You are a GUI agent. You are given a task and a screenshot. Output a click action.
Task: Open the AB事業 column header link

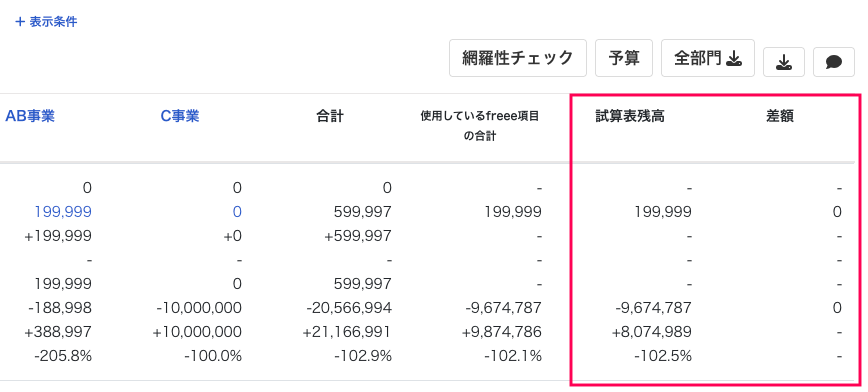click(30, 116)
